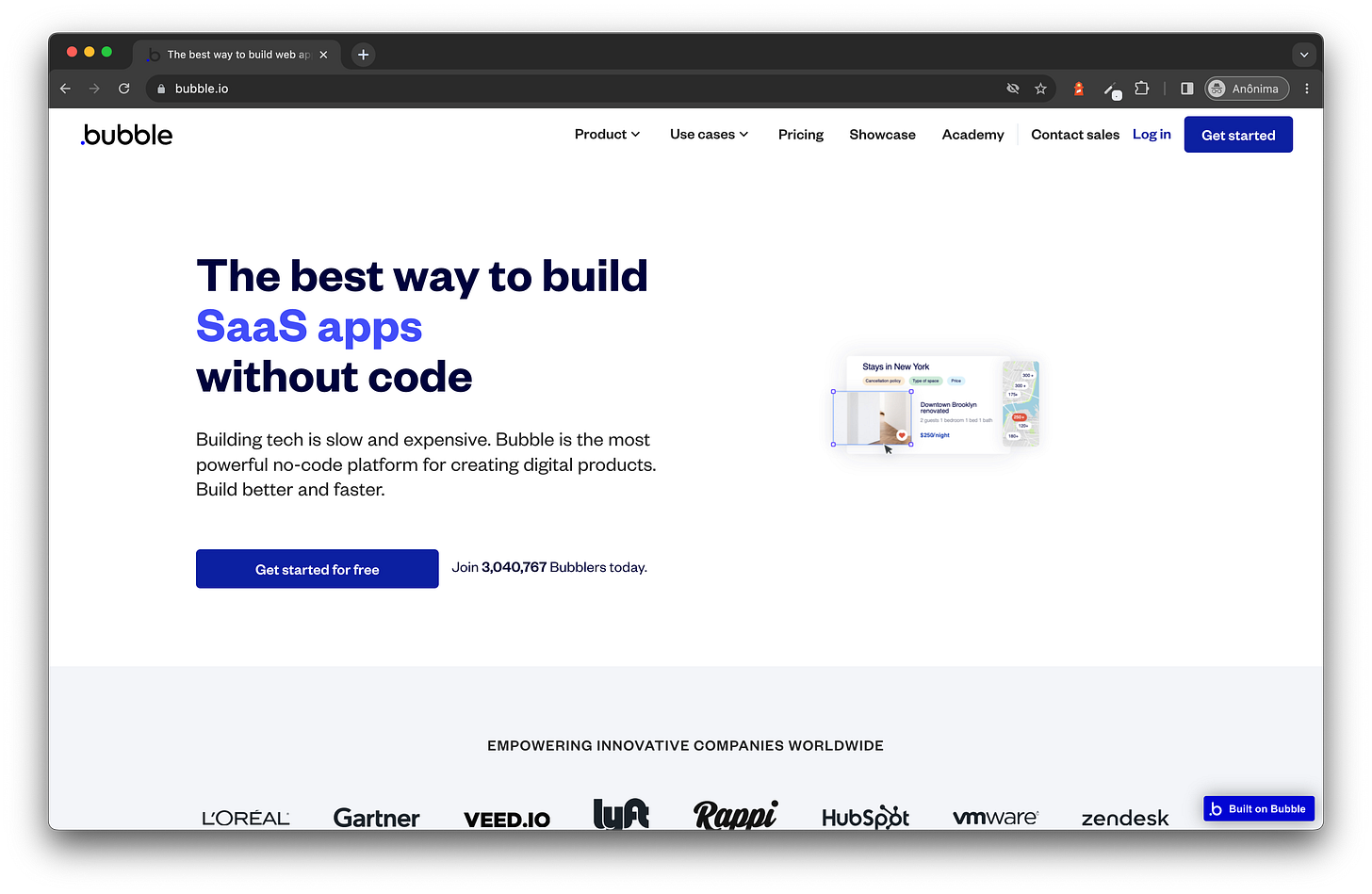Reload the bubble.io page
The height and width of the screenshot is (894, 1372).
pos(123,89)
